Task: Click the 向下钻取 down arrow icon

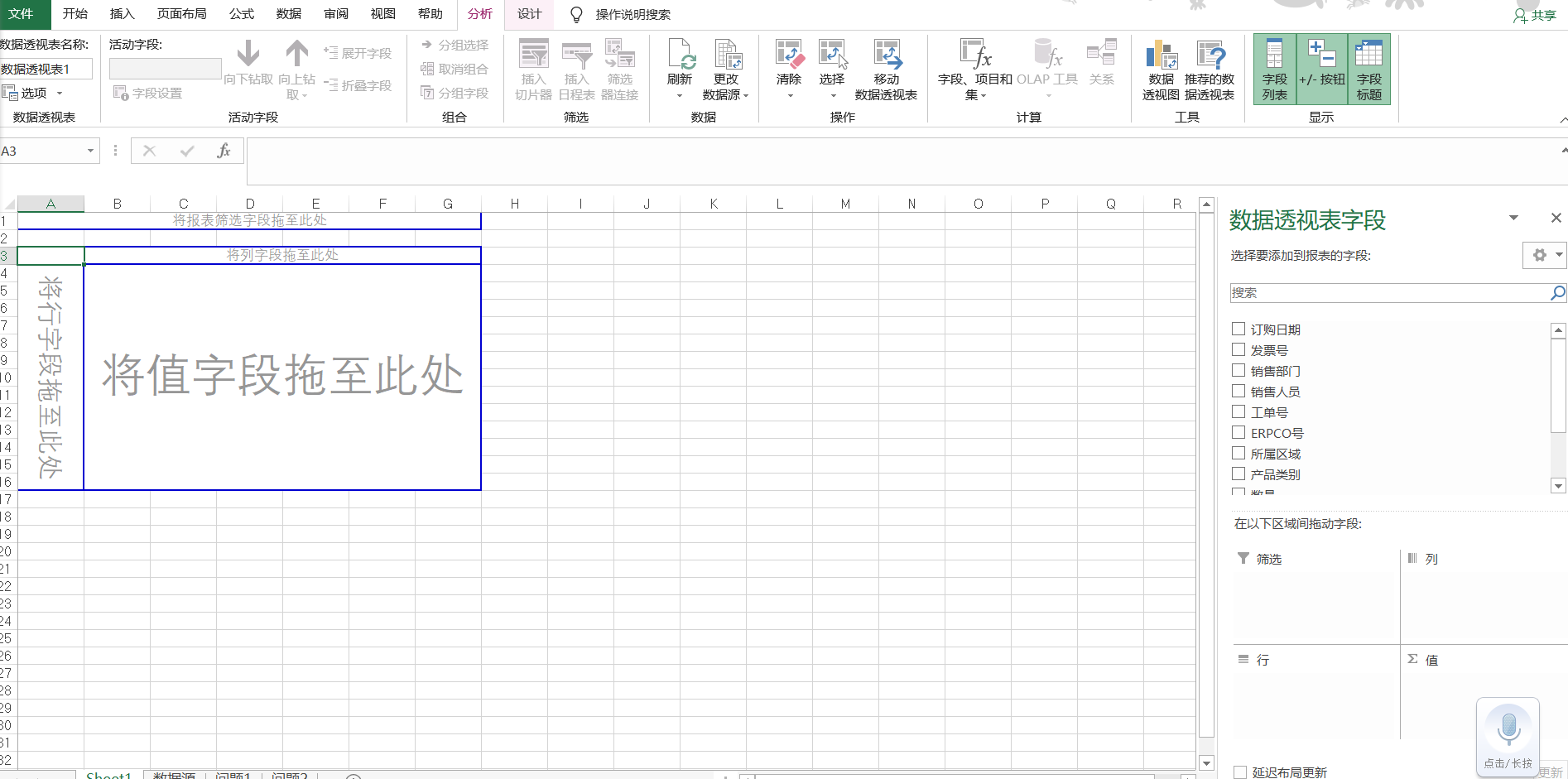Action: click(248, 54)
